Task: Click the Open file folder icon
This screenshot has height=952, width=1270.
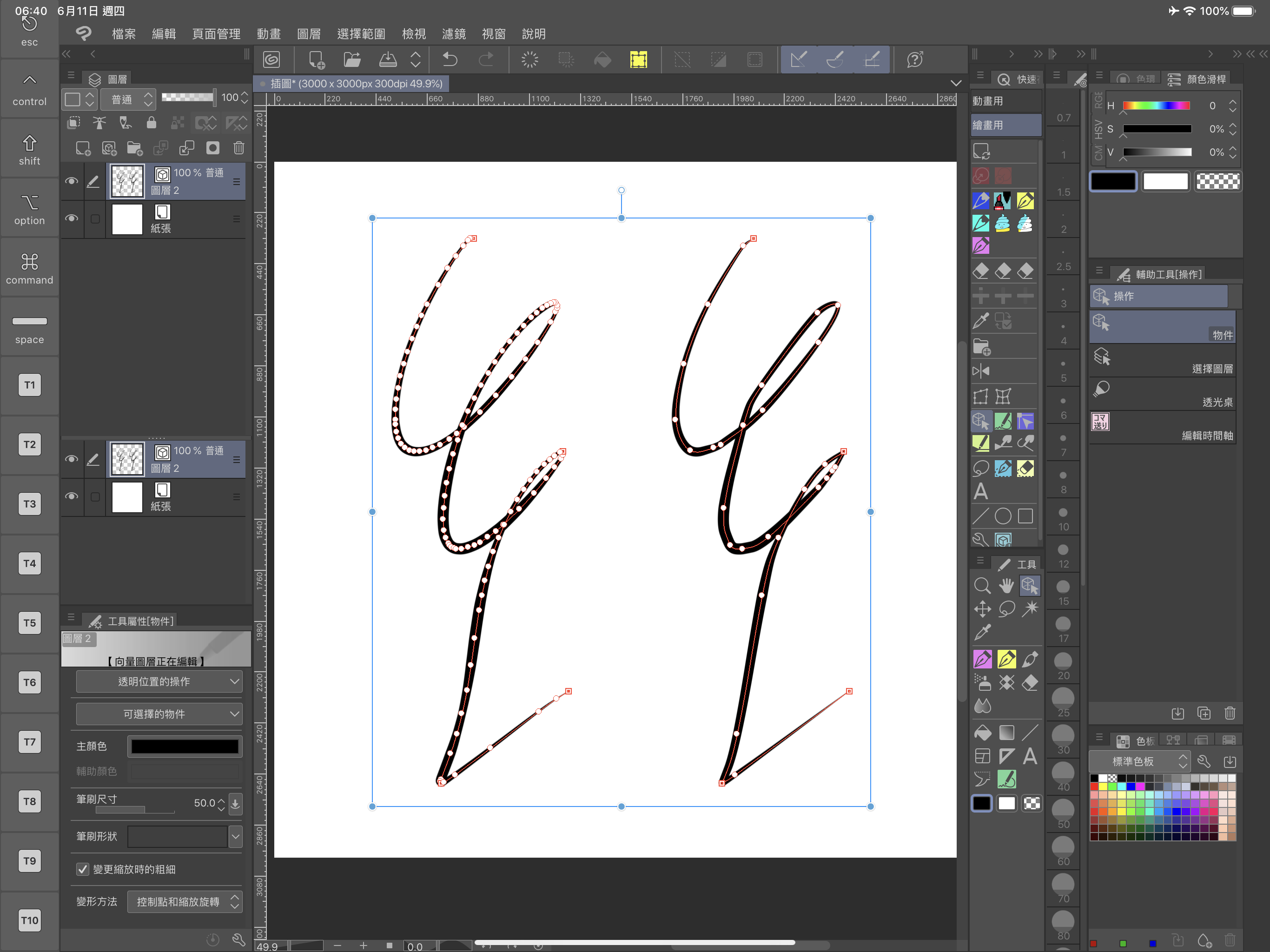Action: 352,59
